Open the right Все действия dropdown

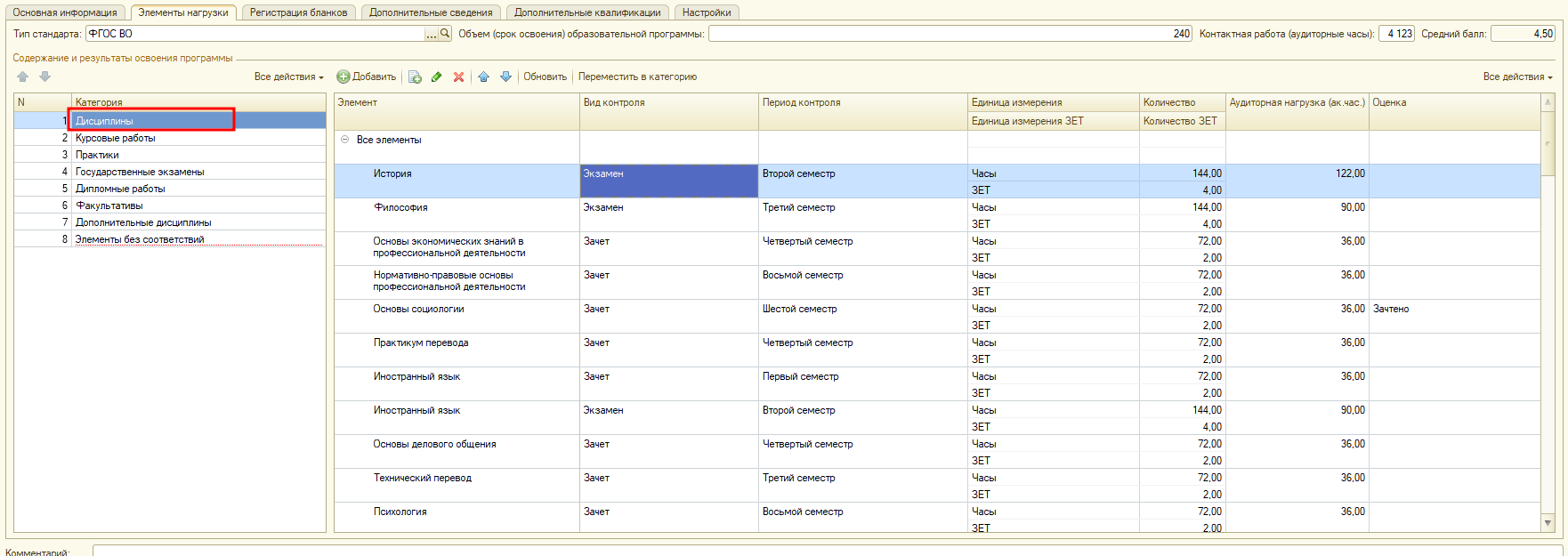coord(1517,77)
